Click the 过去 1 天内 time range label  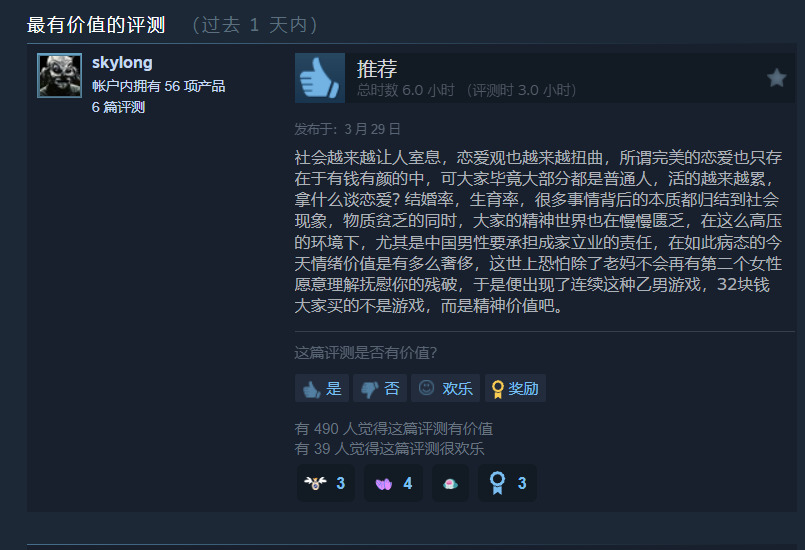254,25
